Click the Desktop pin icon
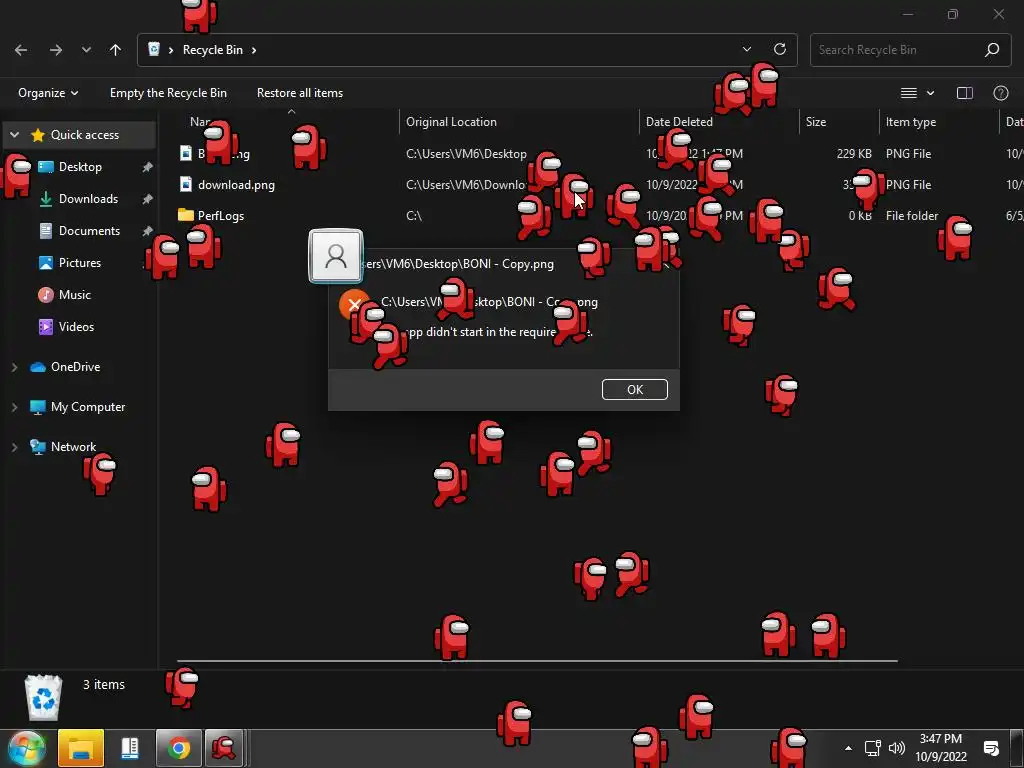1024x768 pixels. pyautogui.click(x=148, y=167)
